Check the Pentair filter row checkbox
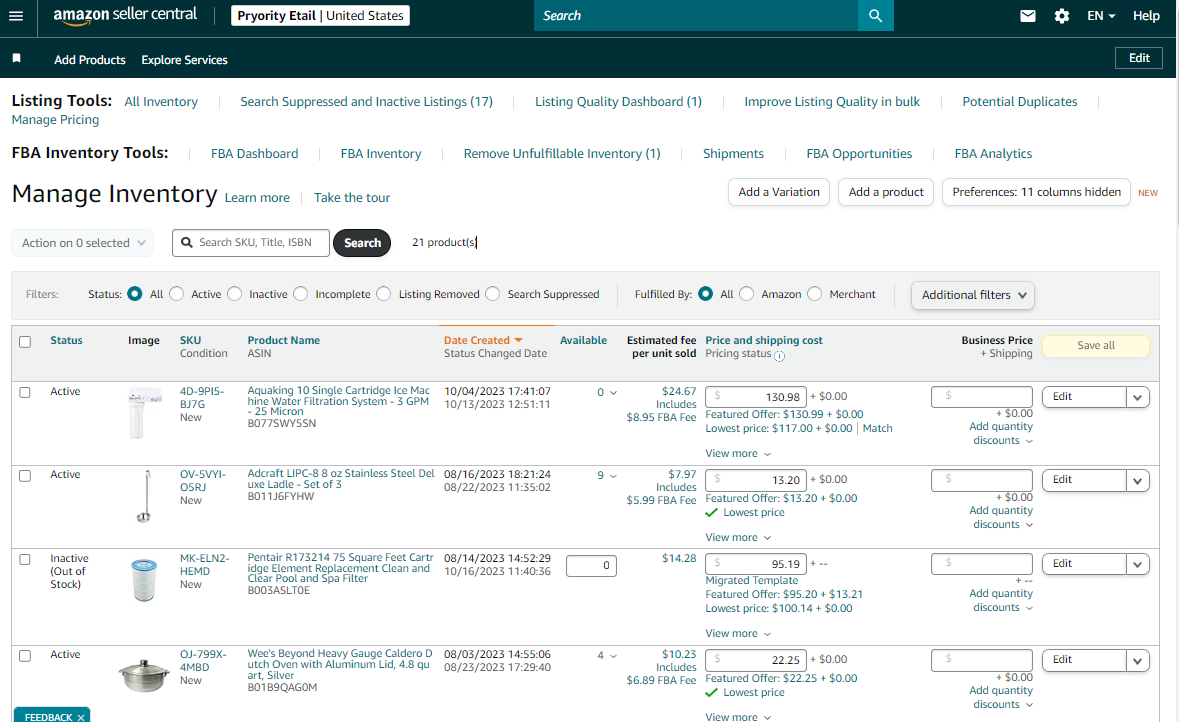The height and width of the screenshot is (722, 1179). [x=25, y=560]
